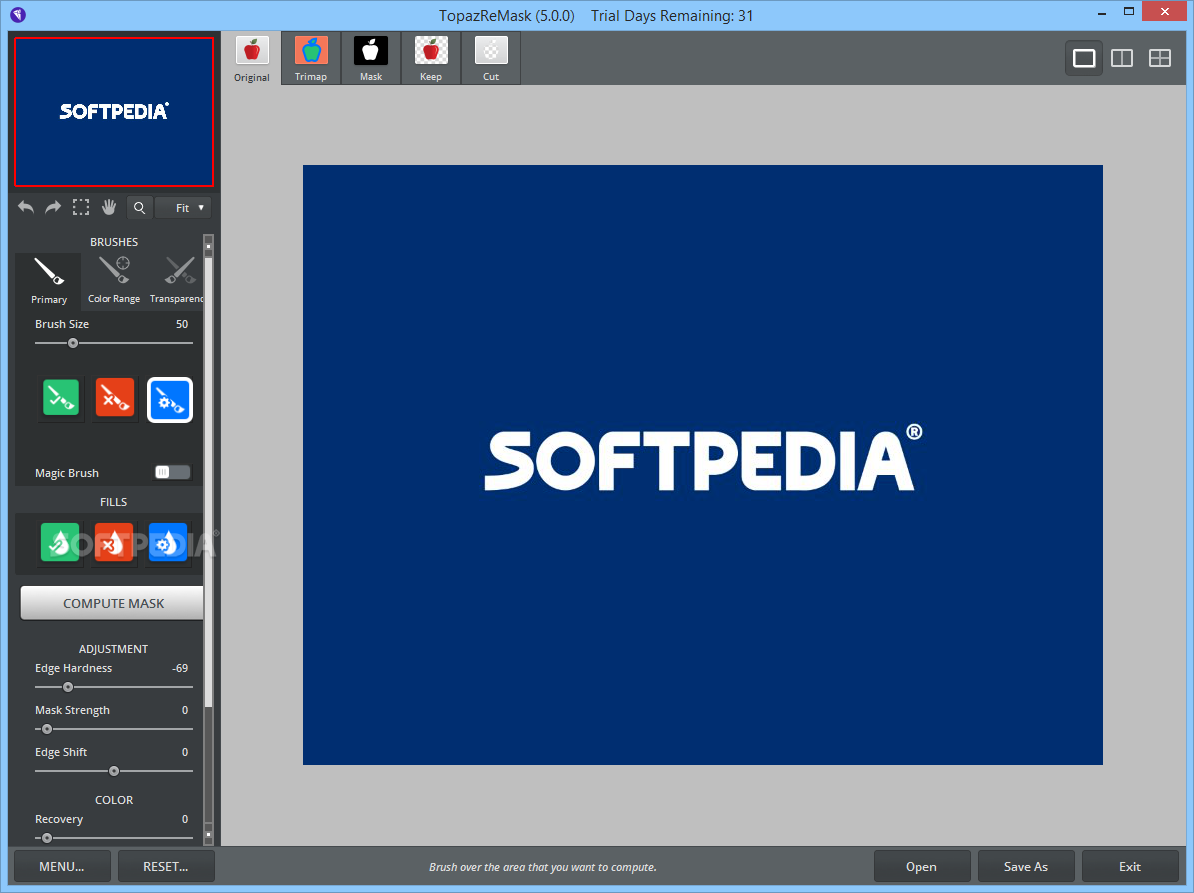Toggle the Magic Brush switch
This screenshot has height=893, width=1194.
point(172,473)
